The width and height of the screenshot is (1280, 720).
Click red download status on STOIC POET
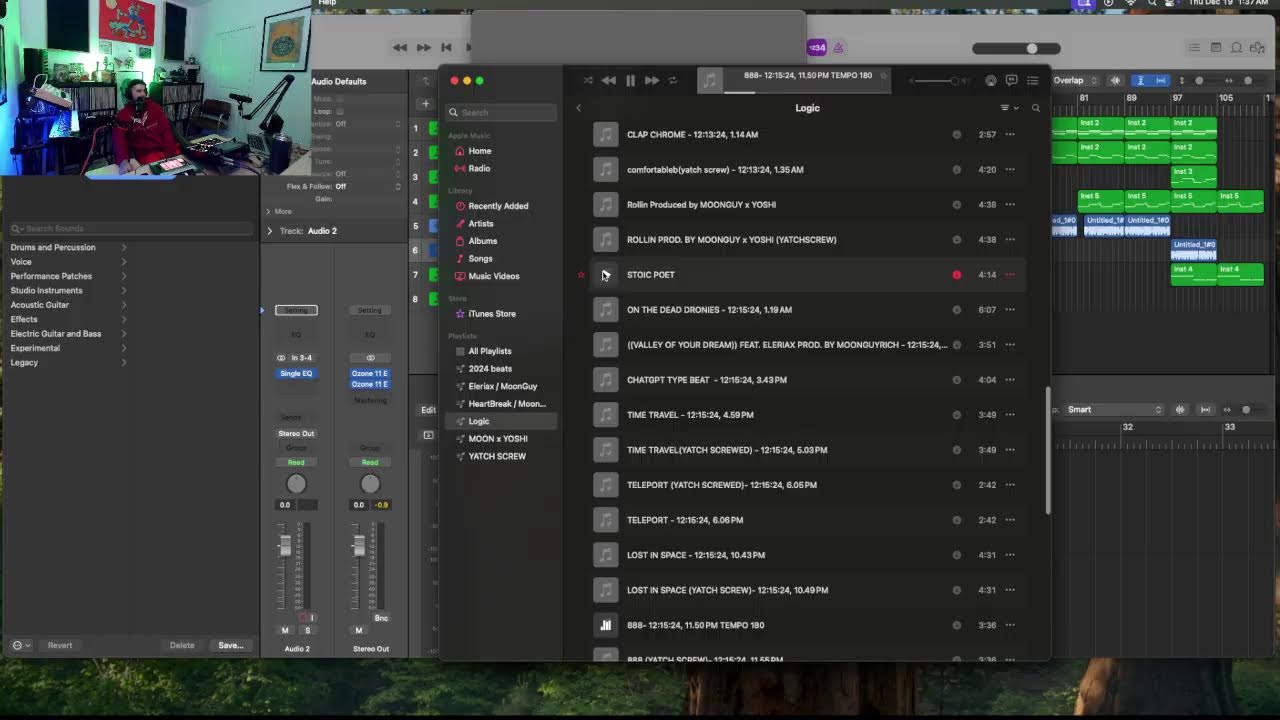[957, 275]
